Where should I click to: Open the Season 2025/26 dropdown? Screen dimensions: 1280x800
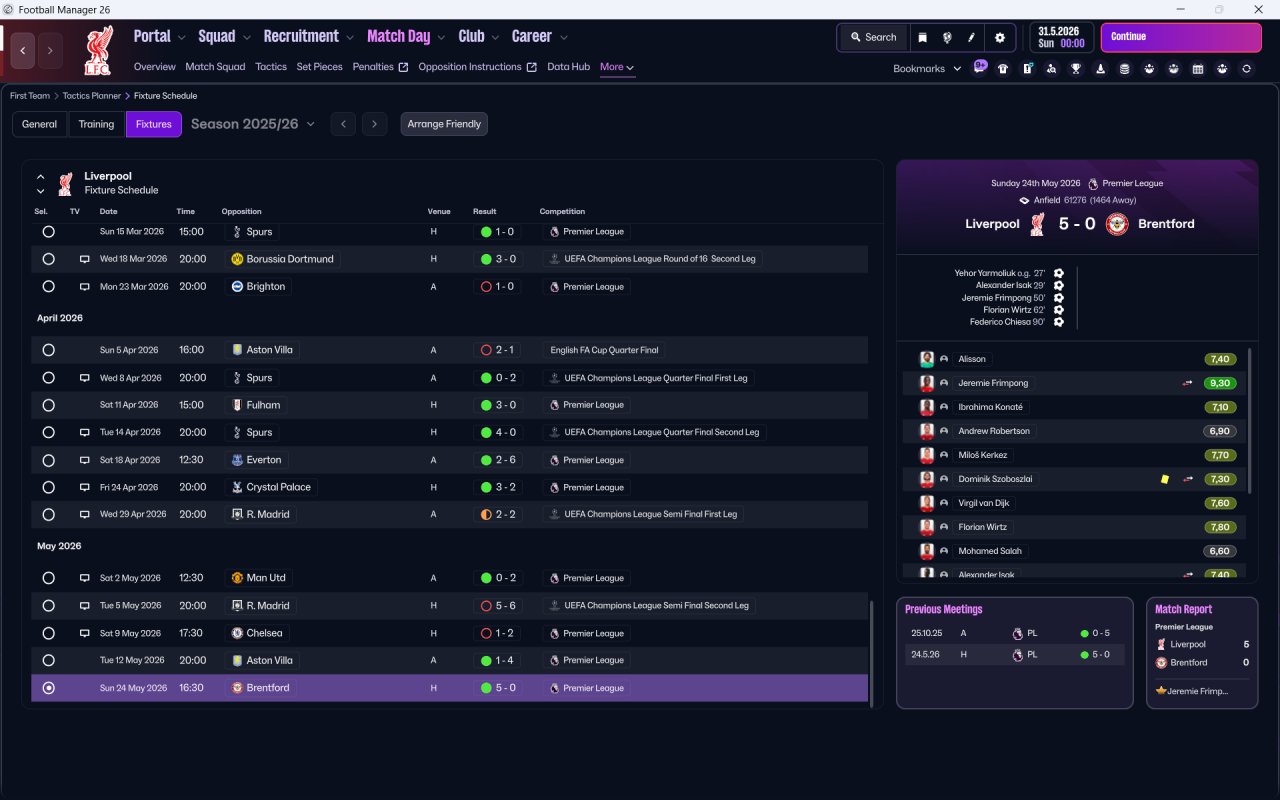253,124
